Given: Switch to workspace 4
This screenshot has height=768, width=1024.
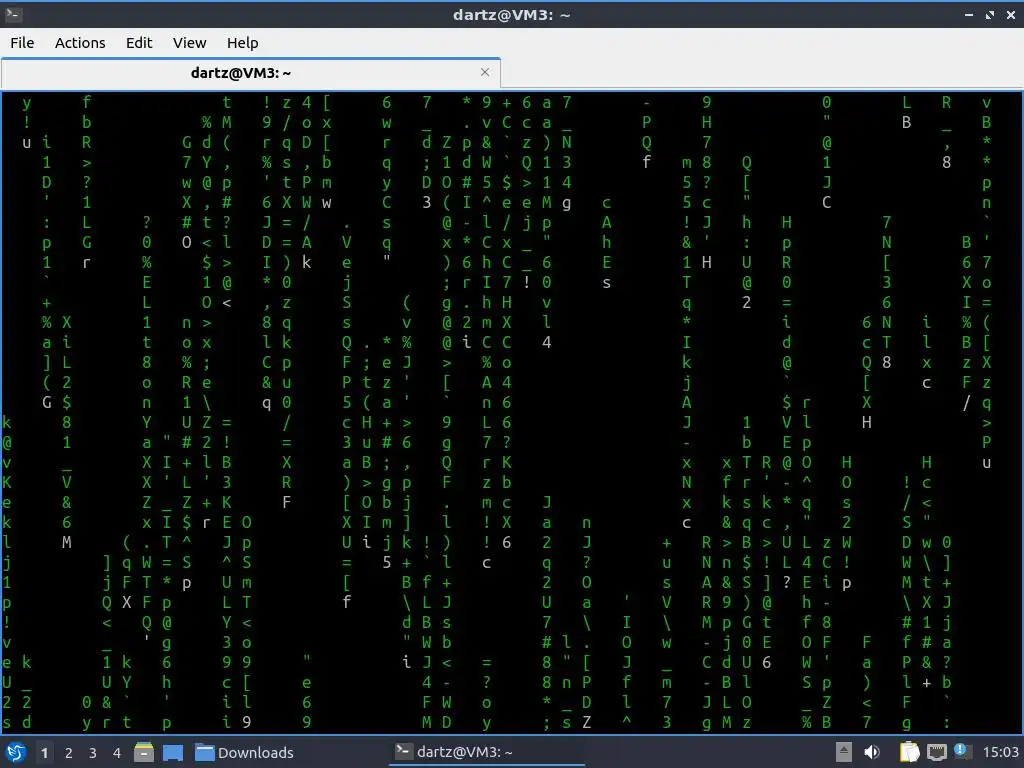Looking at the screenshot, I should tap(117, 753).
